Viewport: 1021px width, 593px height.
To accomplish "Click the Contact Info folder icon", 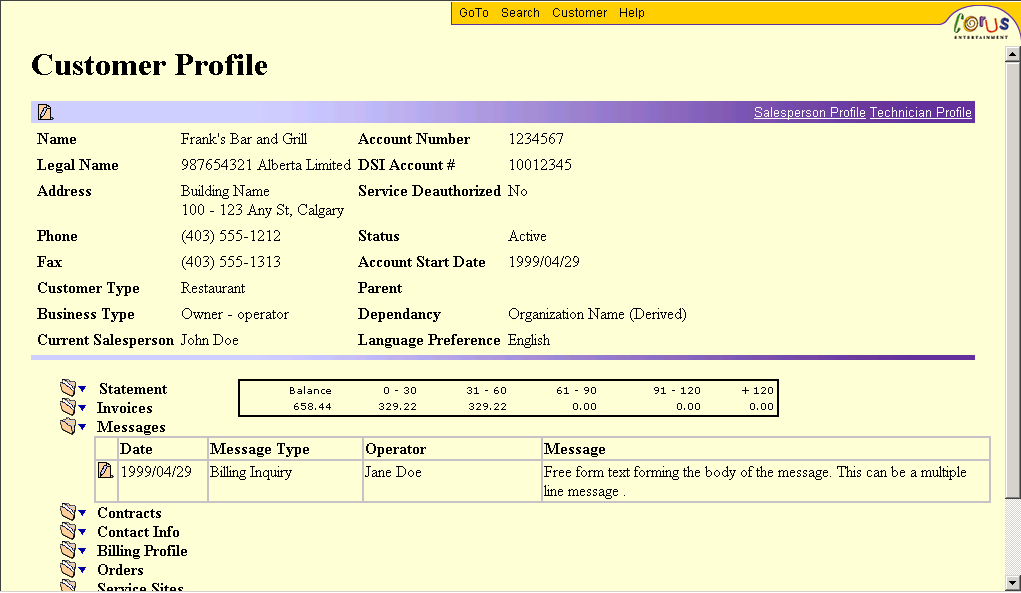I will coord(68,531).
